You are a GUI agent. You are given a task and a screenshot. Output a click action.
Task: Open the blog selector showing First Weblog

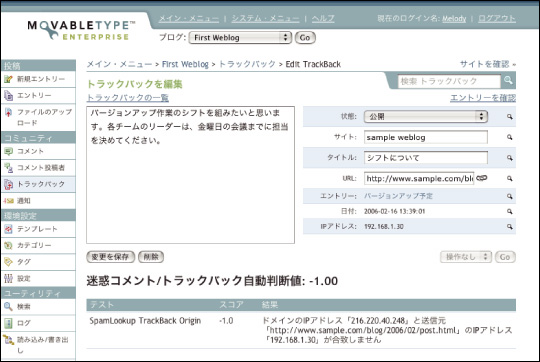tap(240, 38)
